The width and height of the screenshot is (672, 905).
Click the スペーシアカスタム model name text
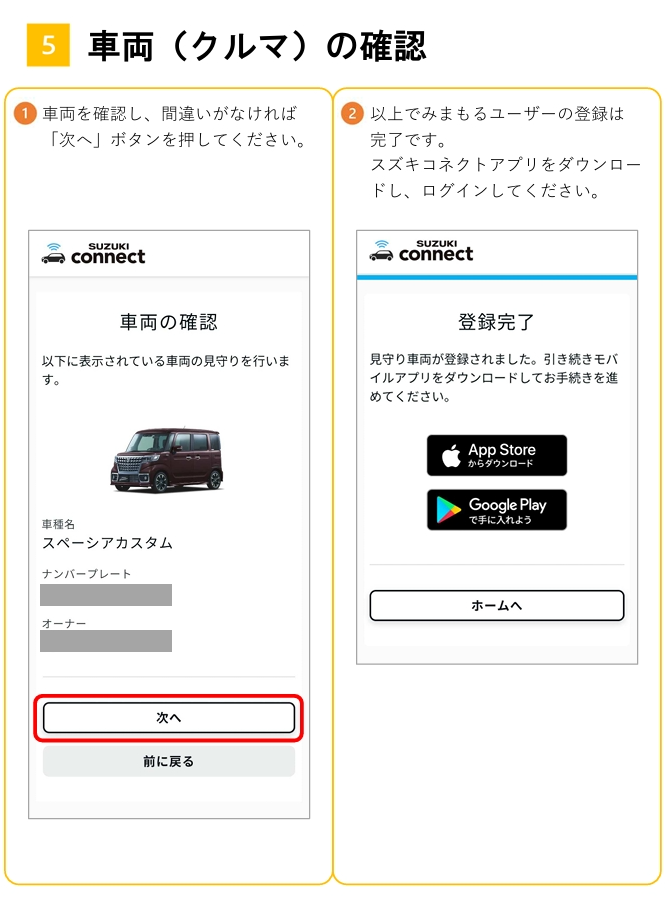(107, 543)
